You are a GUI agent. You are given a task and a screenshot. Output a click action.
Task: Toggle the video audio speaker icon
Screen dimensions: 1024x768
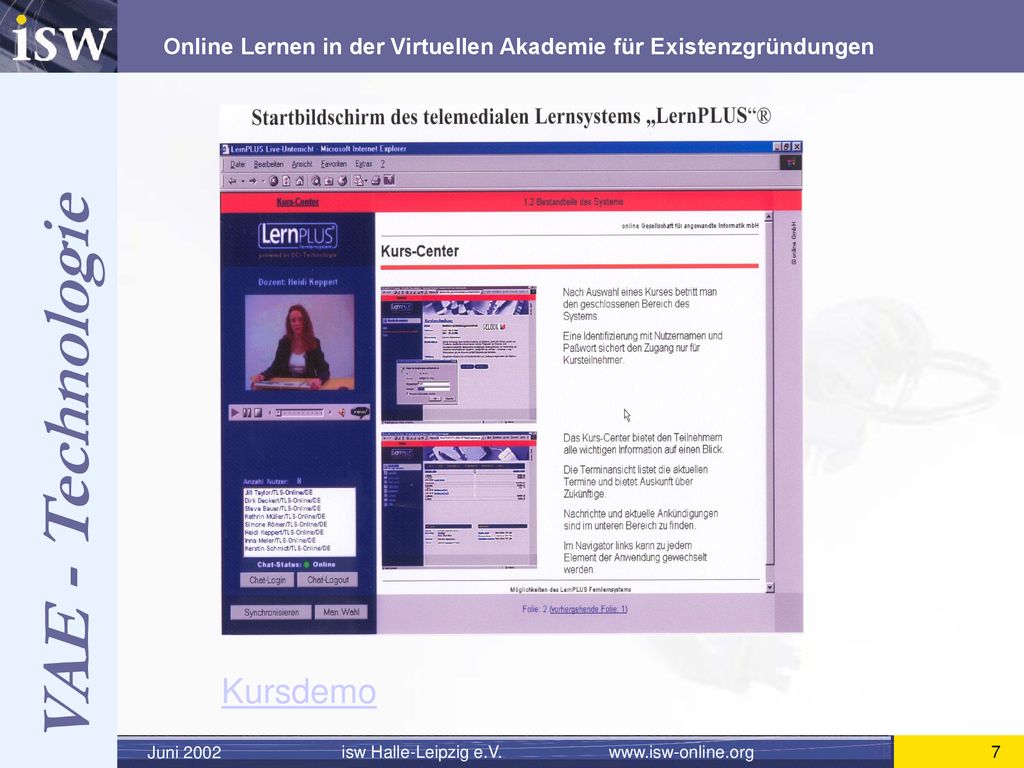coord(342,413)
